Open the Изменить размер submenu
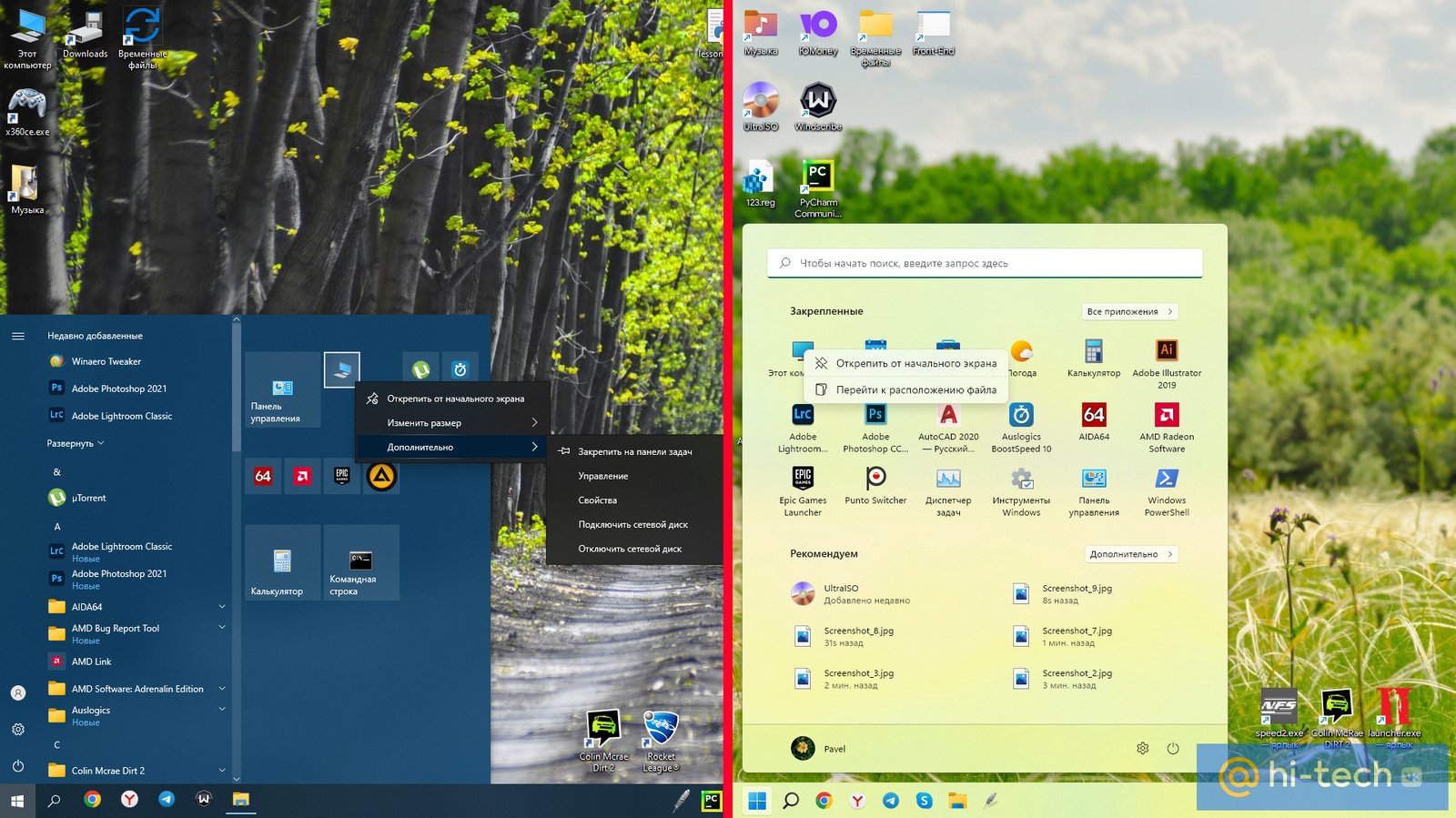This screenshot has height=818, width=1456. pos(453,423)
